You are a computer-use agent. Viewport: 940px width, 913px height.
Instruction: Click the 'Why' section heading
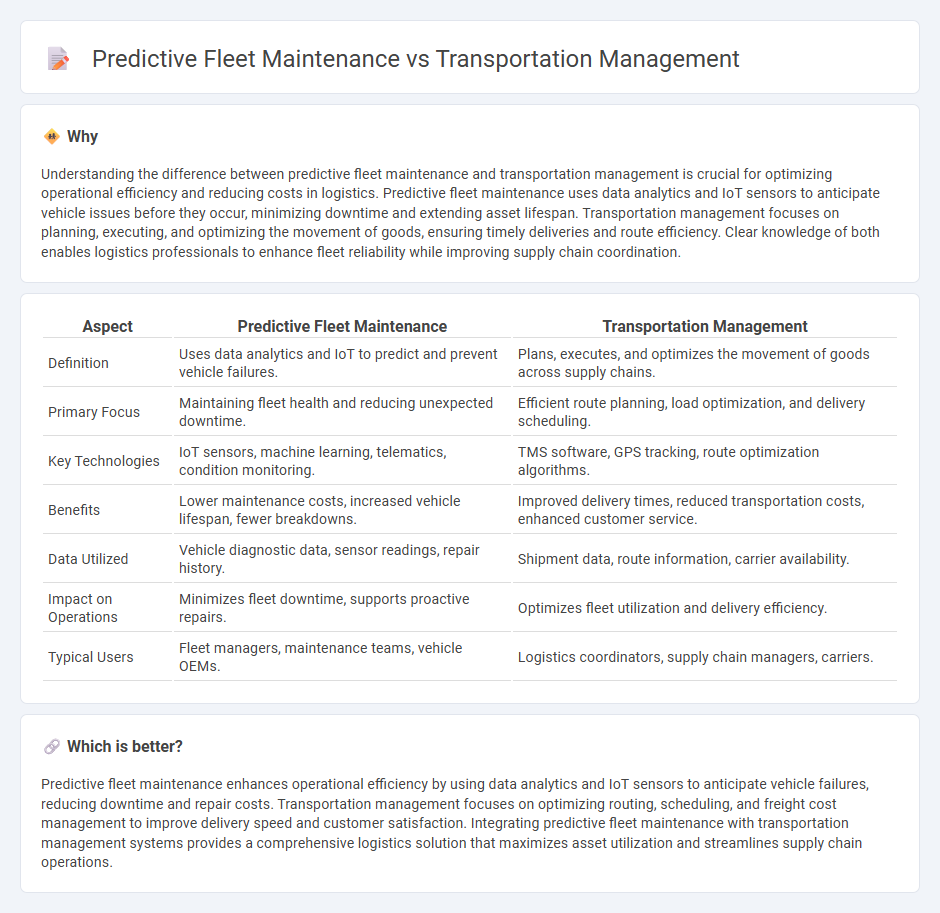coord(82,137)
